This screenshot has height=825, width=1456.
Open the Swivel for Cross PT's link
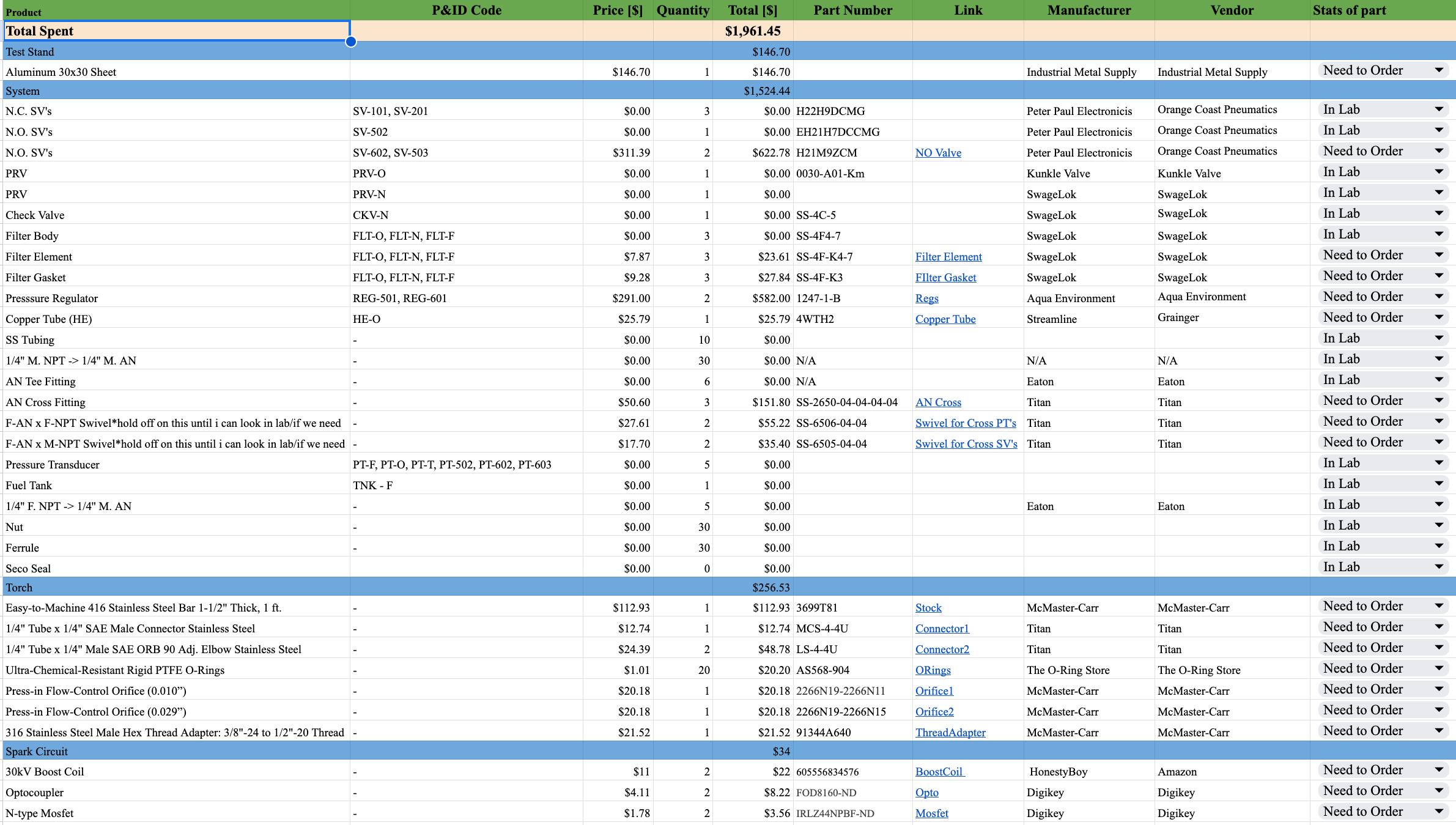tap(965, 423)
